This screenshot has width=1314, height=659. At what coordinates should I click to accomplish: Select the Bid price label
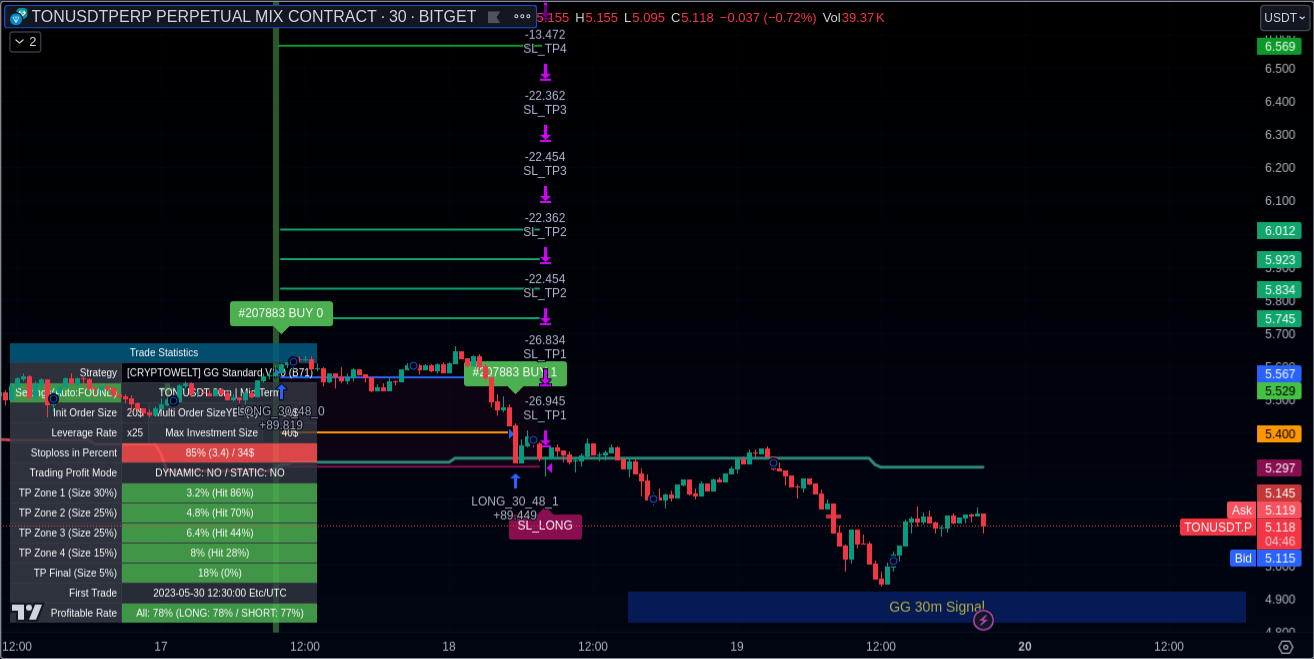pos(1242,558)
